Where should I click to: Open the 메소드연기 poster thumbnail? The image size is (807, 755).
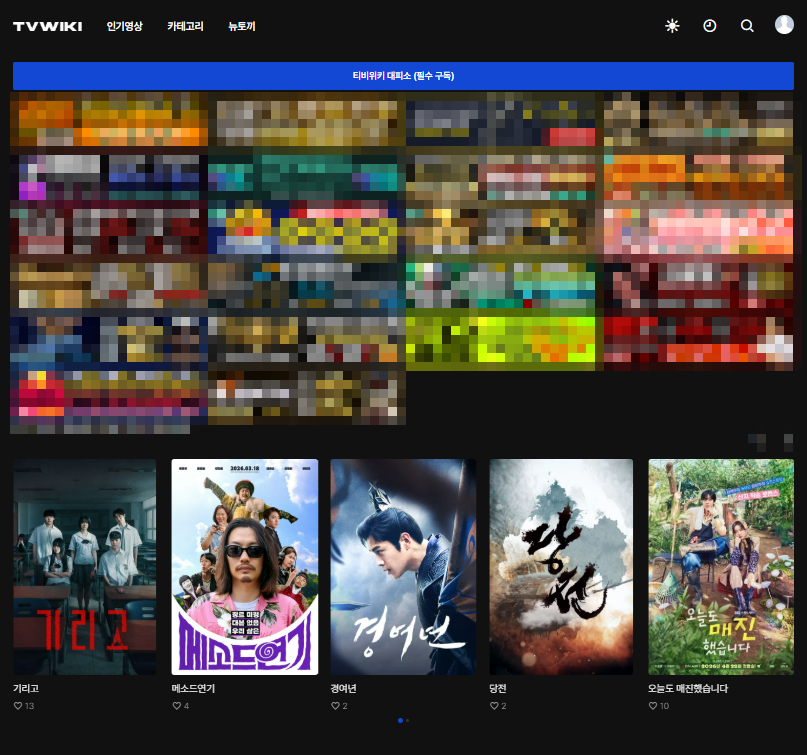[x=244, y=566]
